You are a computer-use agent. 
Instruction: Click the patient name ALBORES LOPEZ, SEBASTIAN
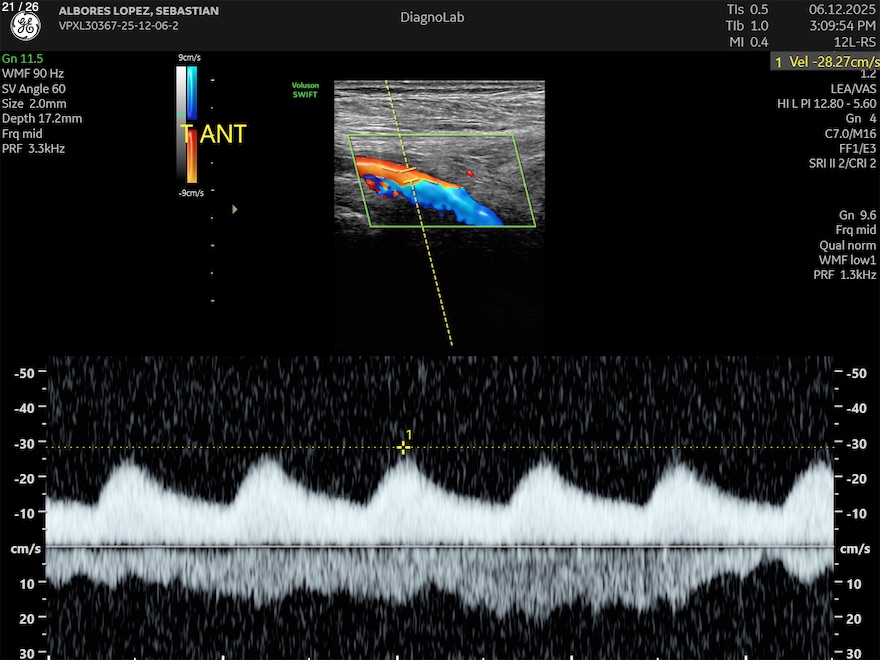(139, 11)
